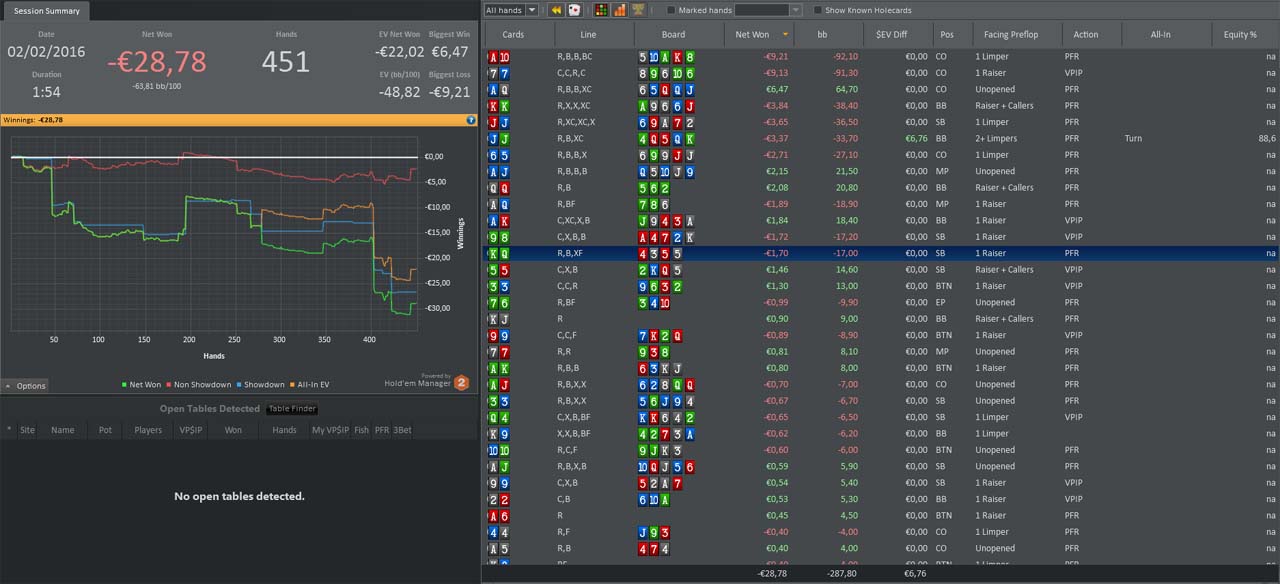Expand the graph Options panel
The image size is (1280, 584).
click(25, 386)
